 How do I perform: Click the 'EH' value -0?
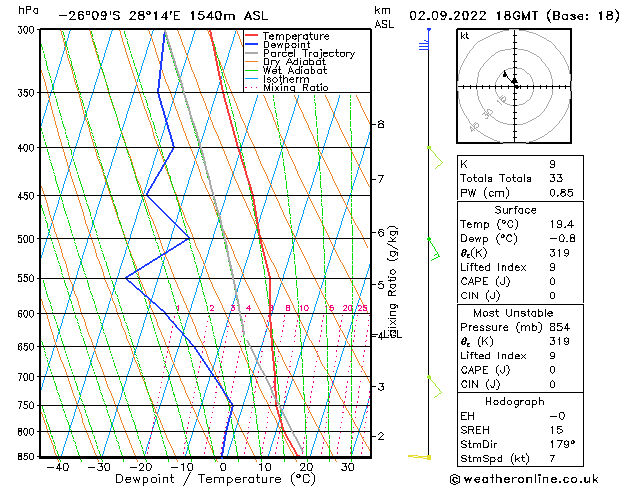click(558, 416)
